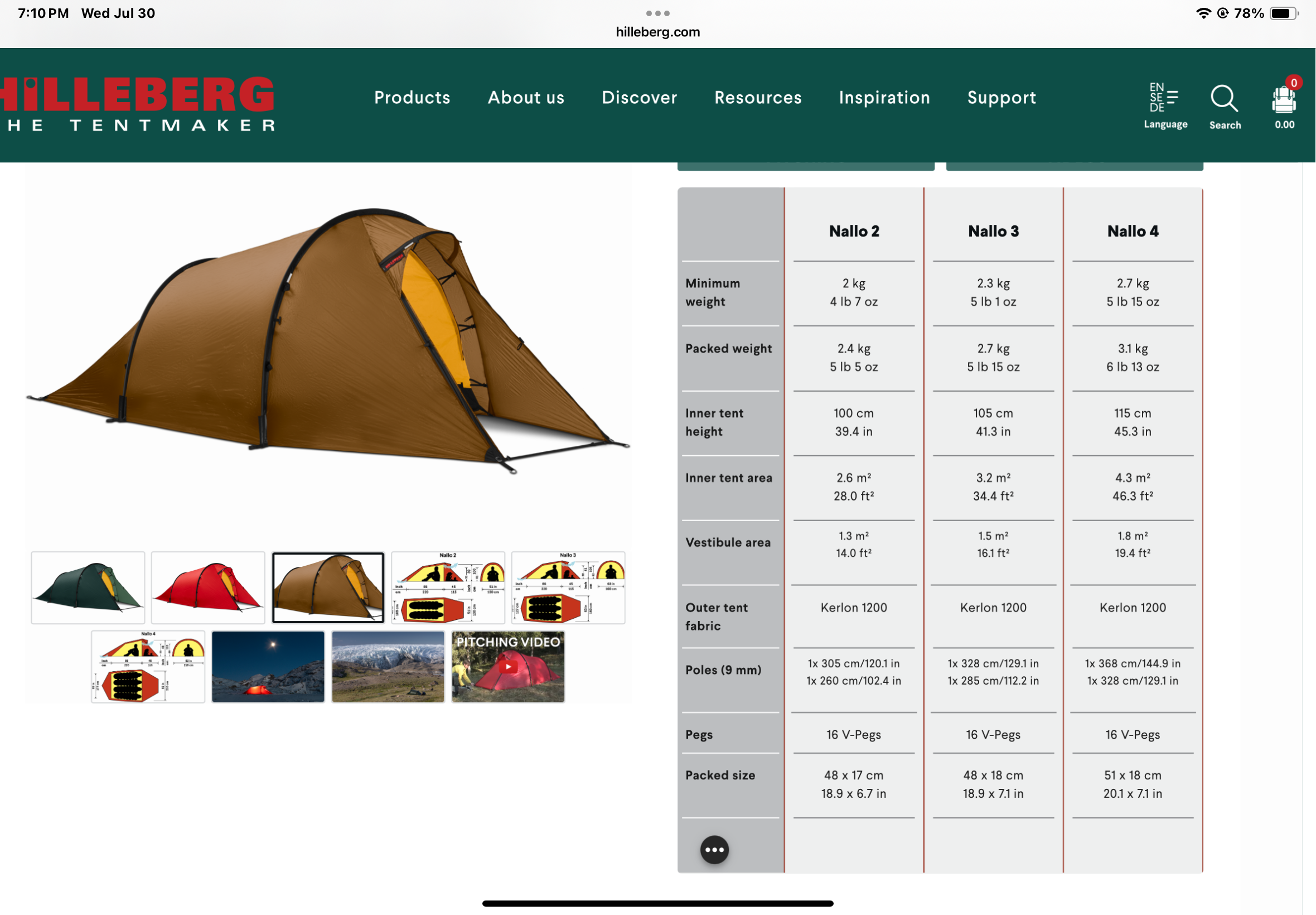Select the green tent thumbnail

tap(88, 587)
